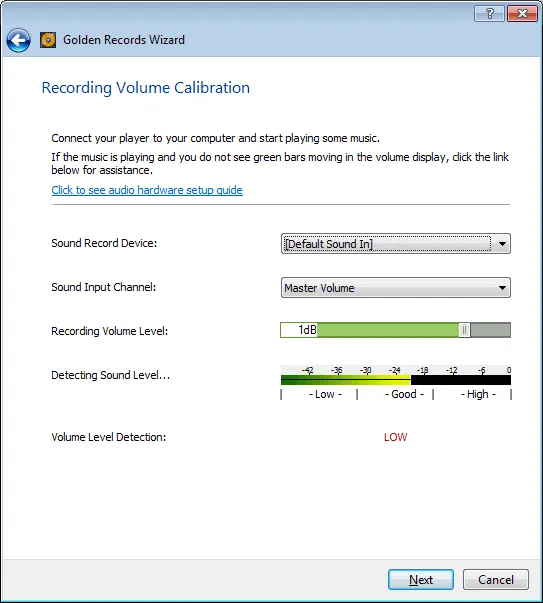Click the High range label under meter

(478, 395)
